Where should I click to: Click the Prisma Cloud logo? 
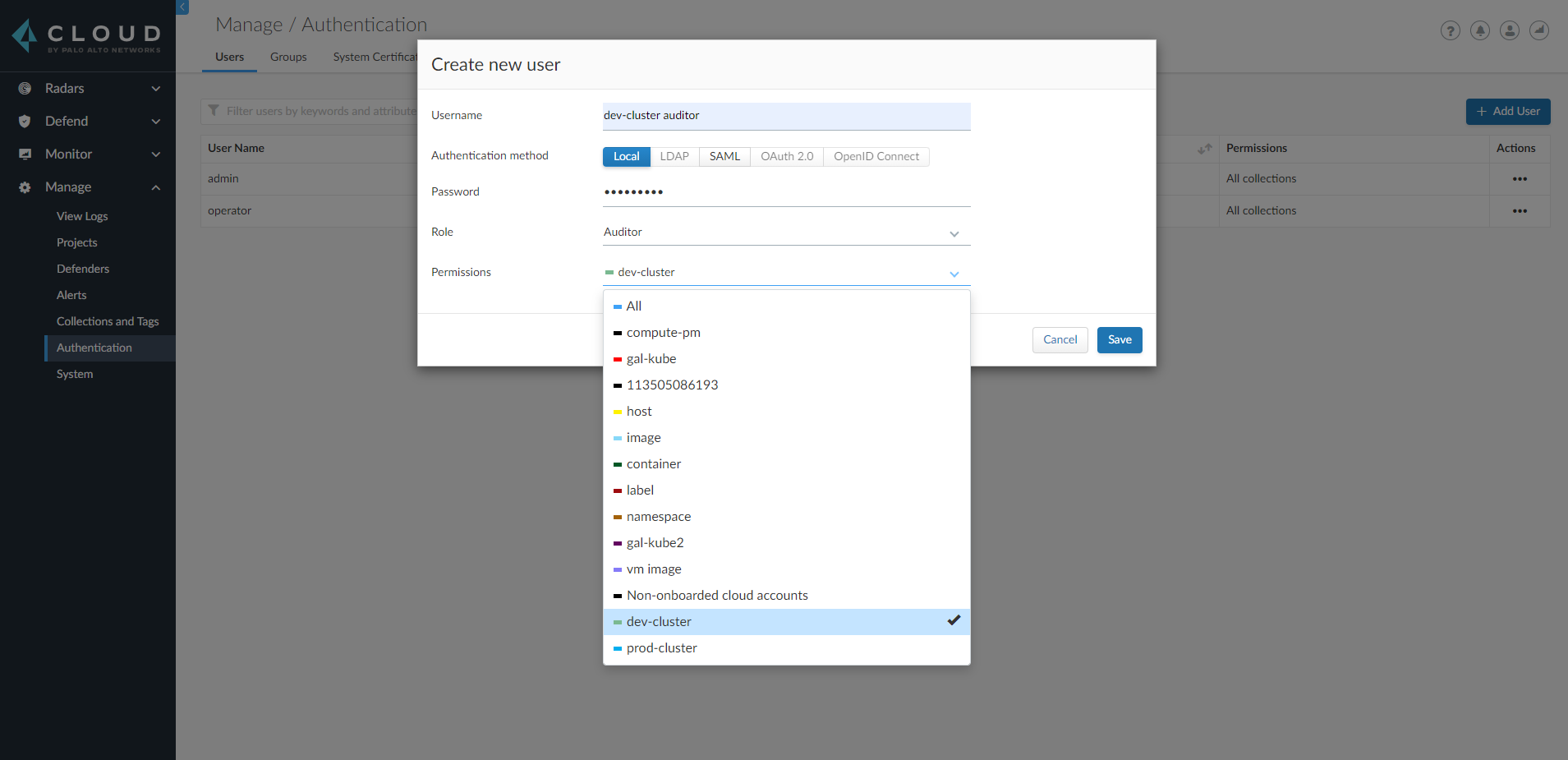pos(86,36)
